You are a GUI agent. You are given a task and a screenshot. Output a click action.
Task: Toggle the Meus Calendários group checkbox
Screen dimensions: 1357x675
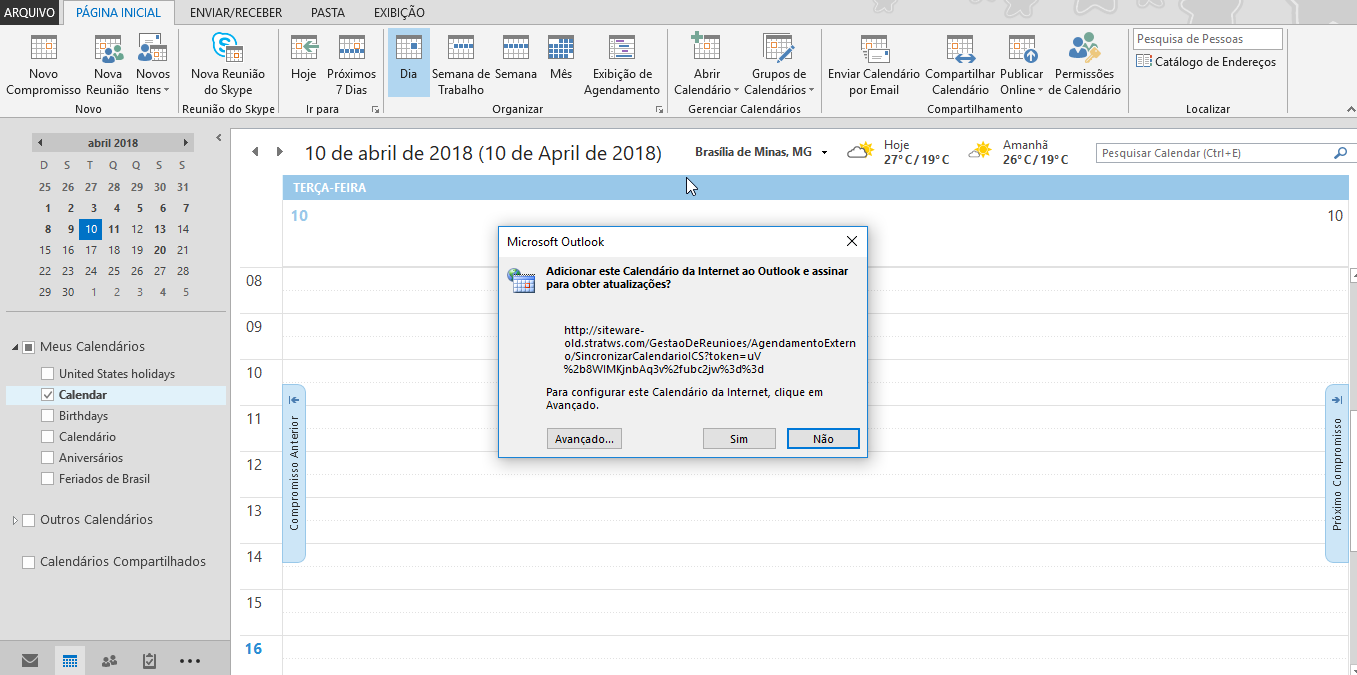[29, 347]
